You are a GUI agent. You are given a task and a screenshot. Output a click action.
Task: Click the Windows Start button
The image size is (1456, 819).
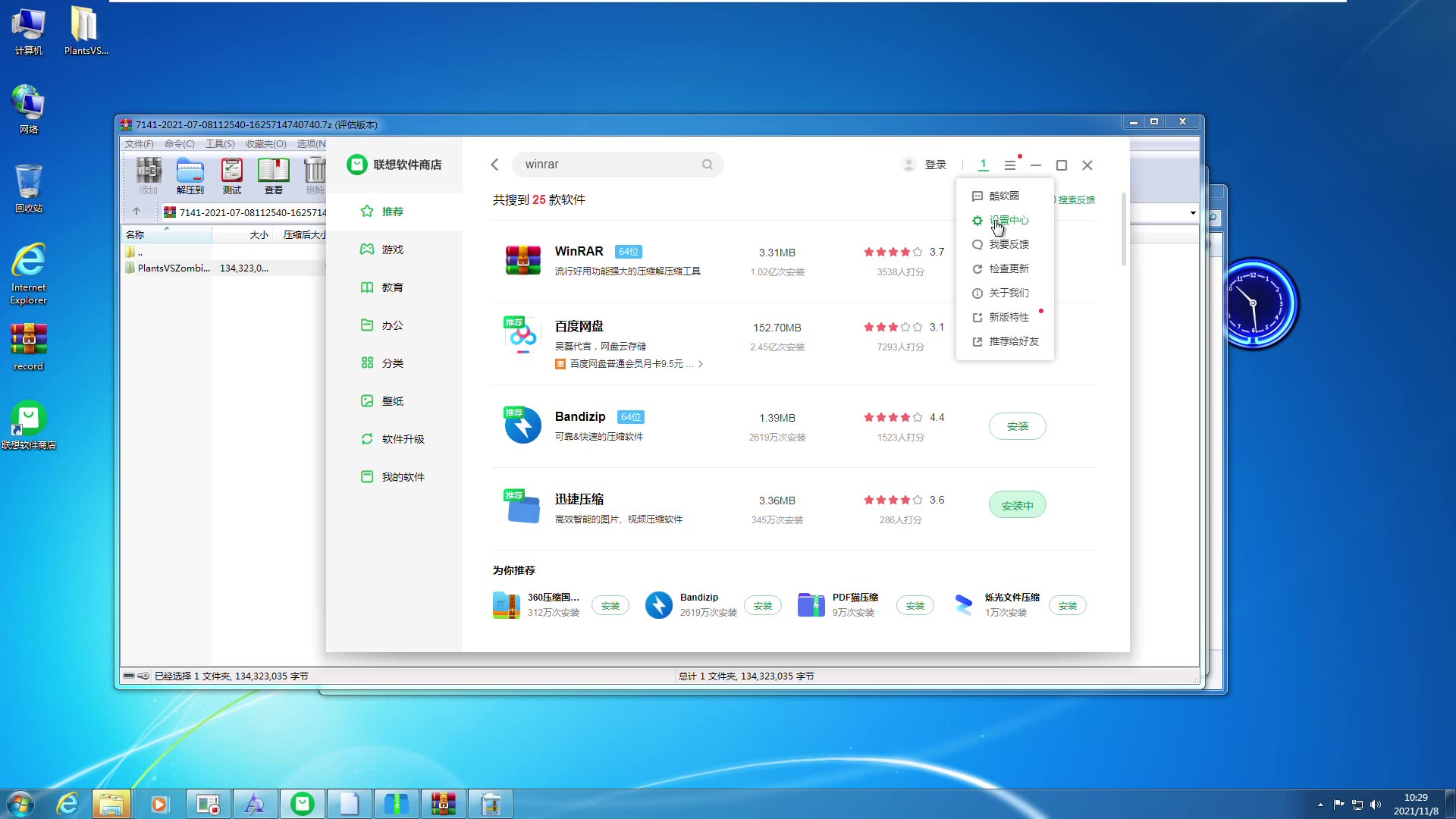20,804
